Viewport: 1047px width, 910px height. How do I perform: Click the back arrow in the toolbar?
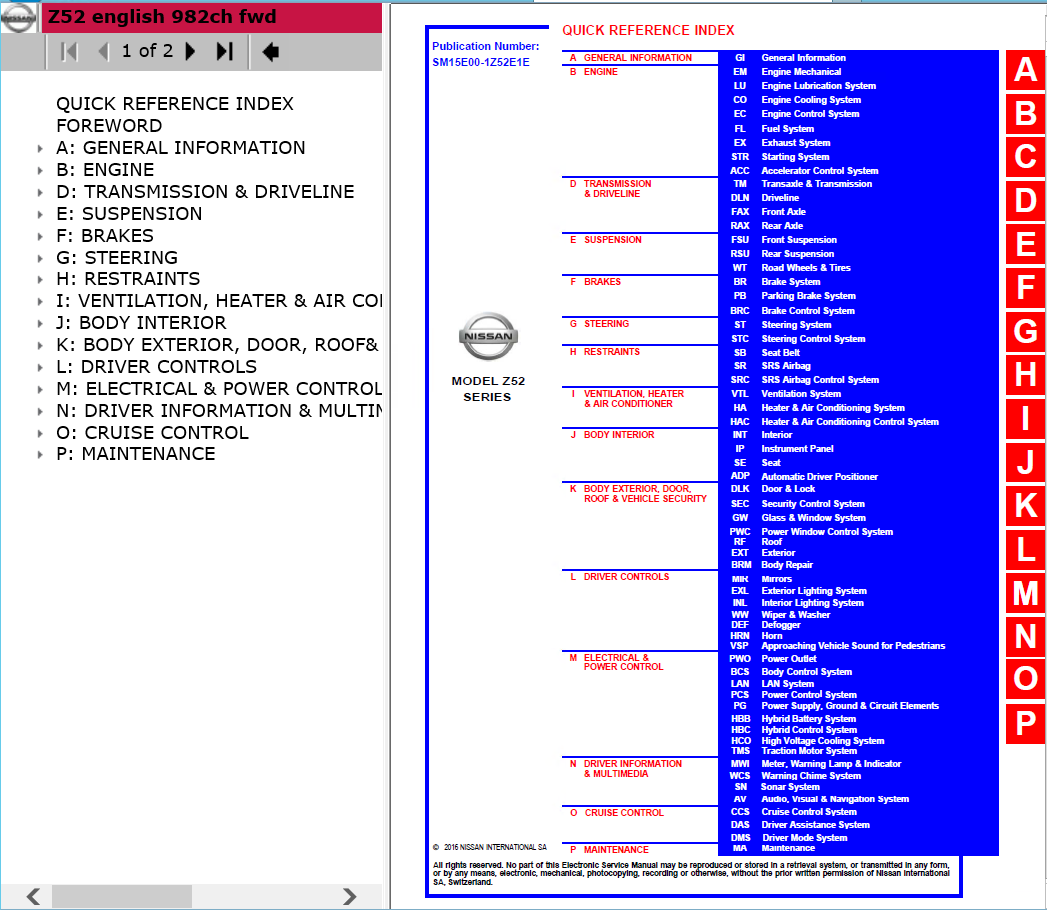[x=270, y=51]
